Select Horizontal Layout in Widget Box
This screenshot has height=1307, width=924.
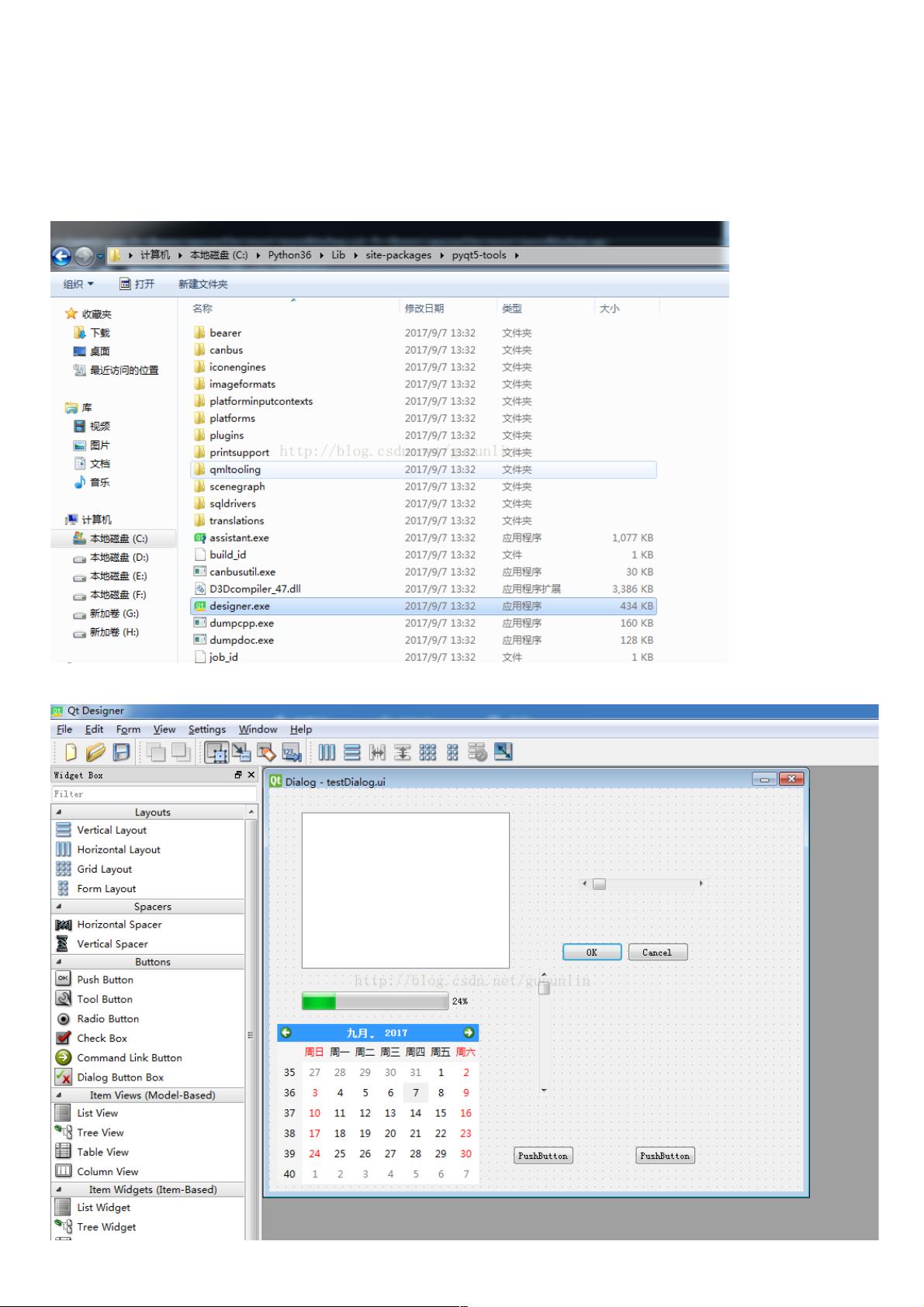[x=119, y=849]
